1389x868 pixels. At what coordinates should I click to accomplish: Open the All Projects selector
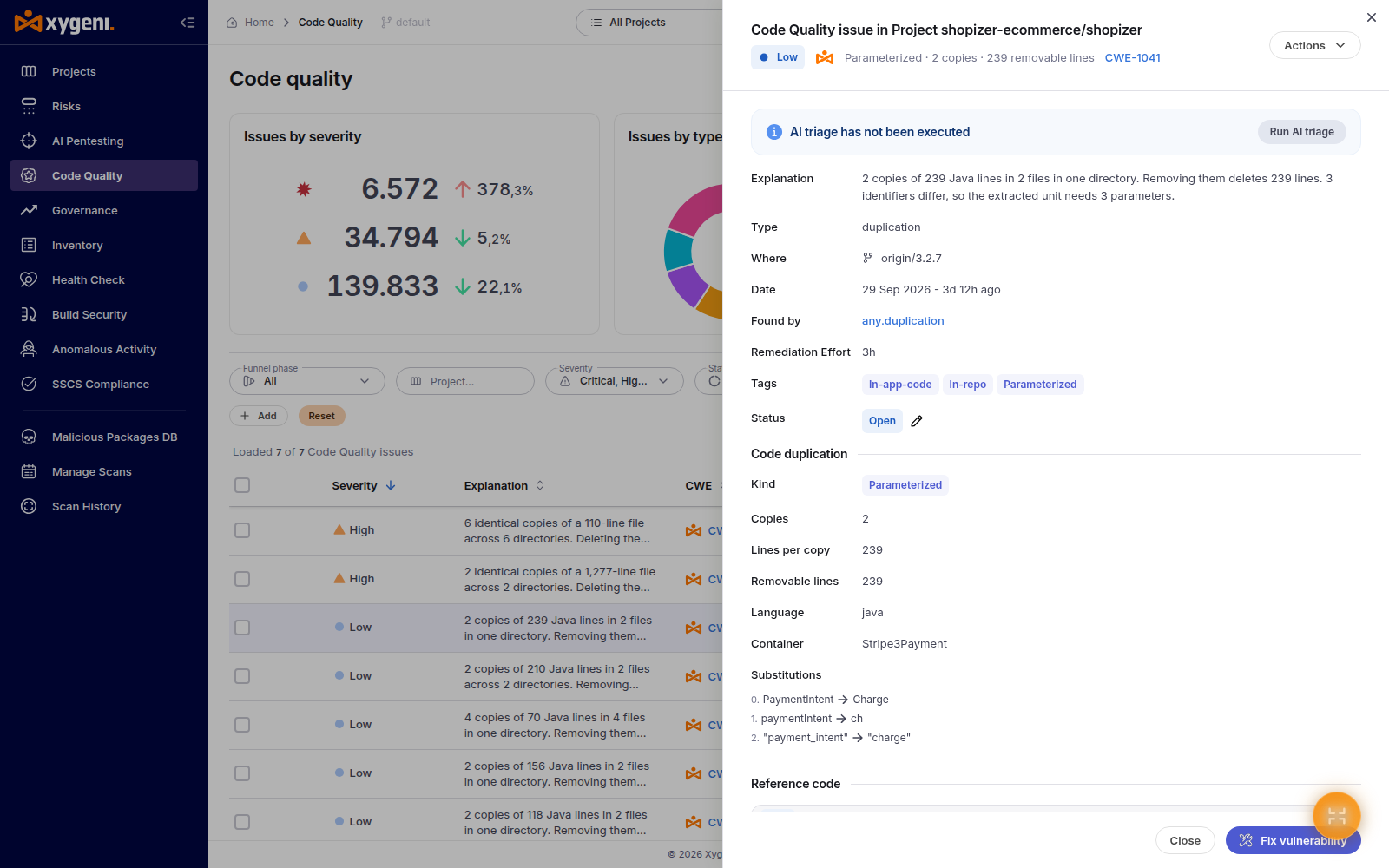pos(649,23)
